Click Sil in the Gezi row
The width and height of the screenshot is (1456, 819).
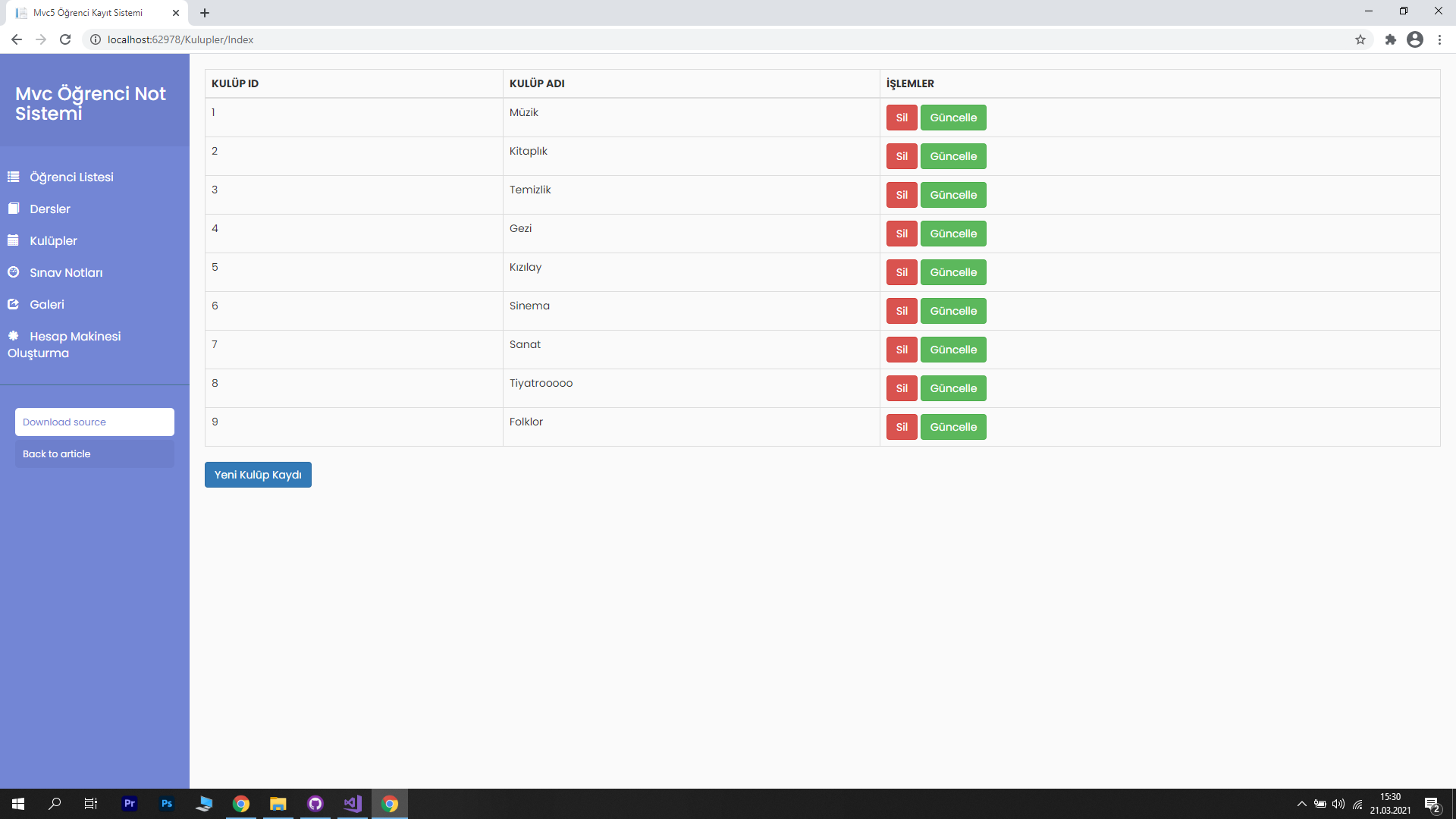click(x=902, y=234)
